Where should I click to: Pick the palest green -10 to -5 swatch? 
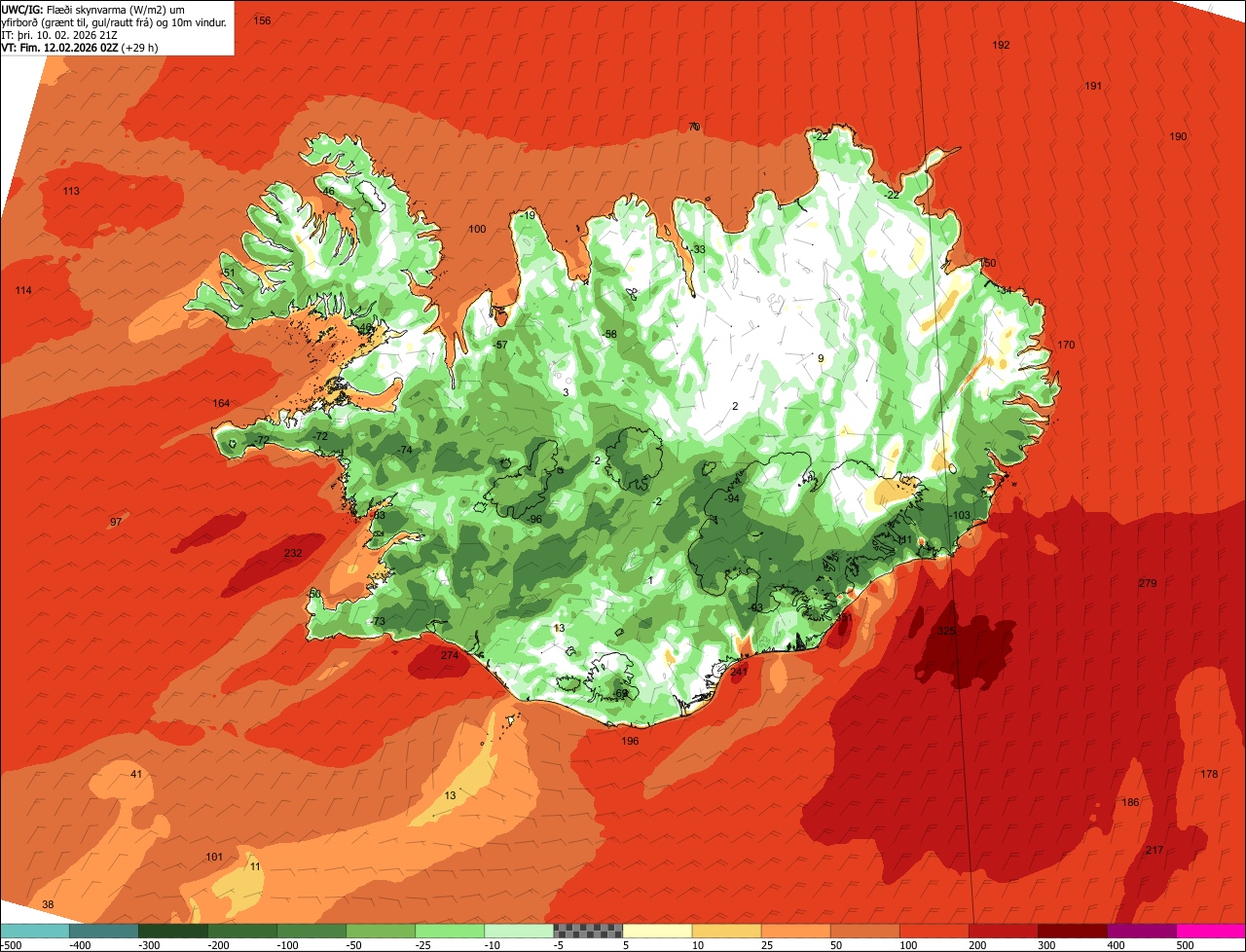click(x=519, y=931)
